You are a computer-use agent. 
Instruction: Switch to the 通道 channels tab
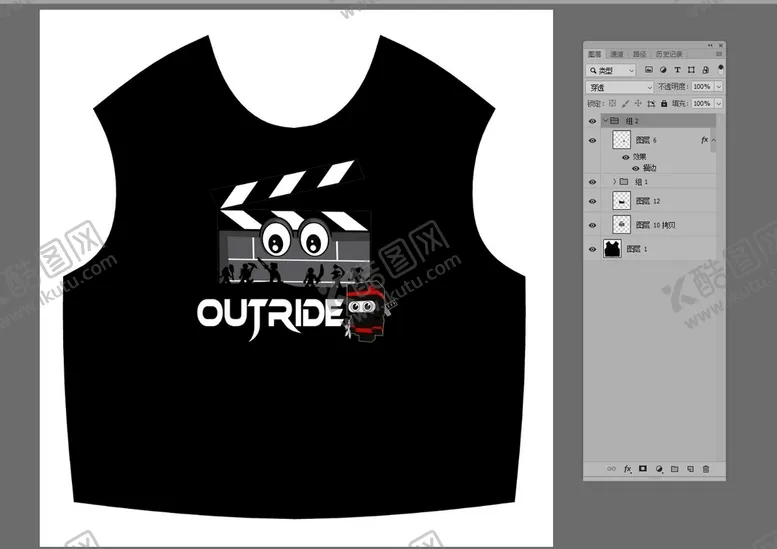617,53
